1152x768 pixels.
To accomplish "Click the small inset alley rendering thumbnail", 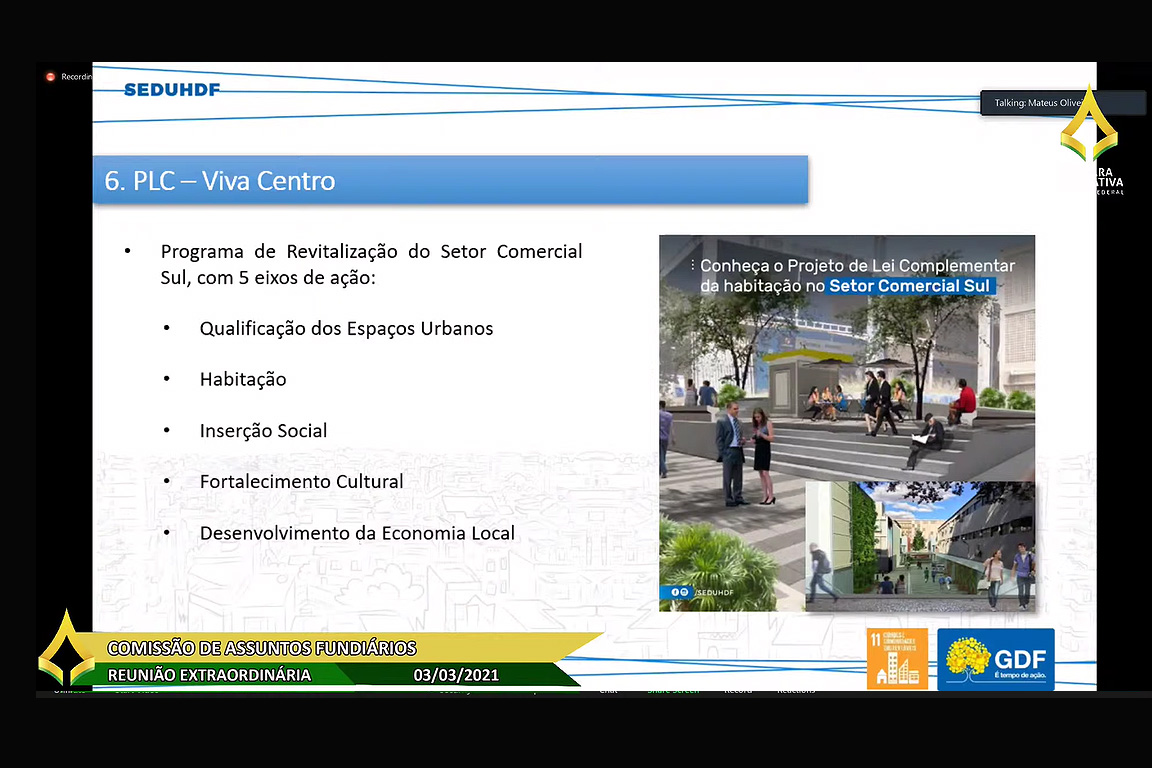I will 919,546.
